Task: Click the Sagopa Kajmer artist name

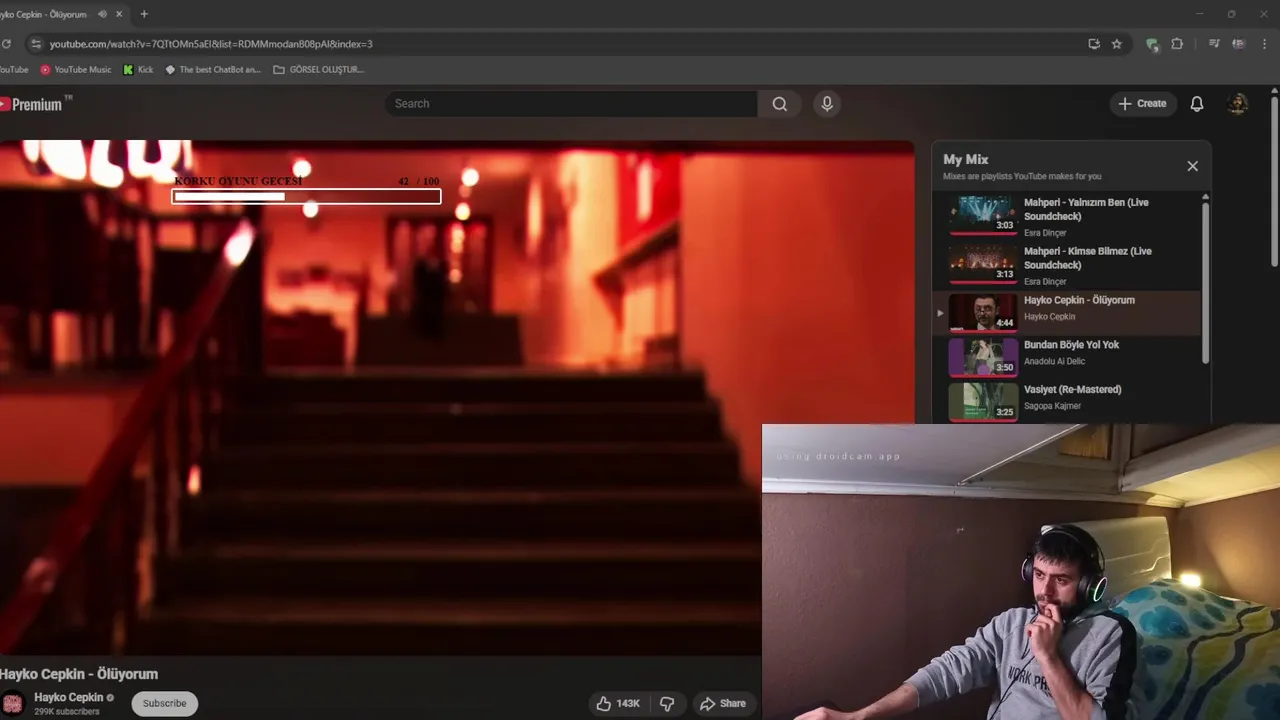Action: [x=1052, y=406]
